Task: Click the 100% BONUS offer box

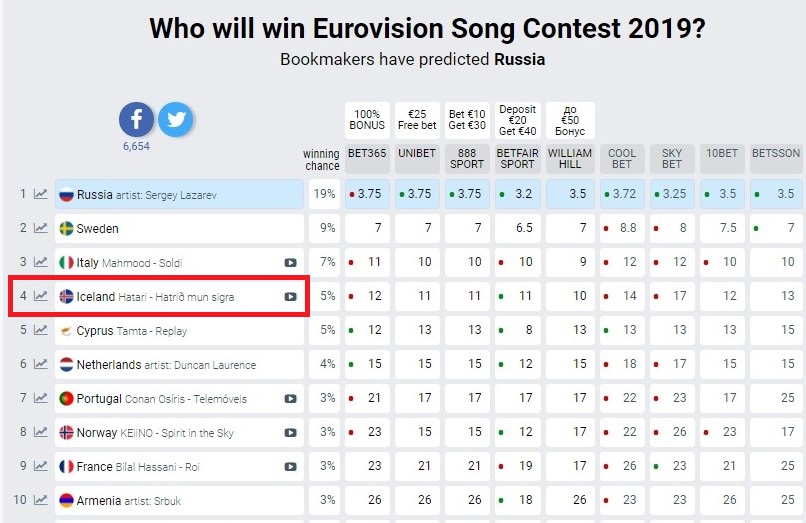Action: (x=367, y=120)
